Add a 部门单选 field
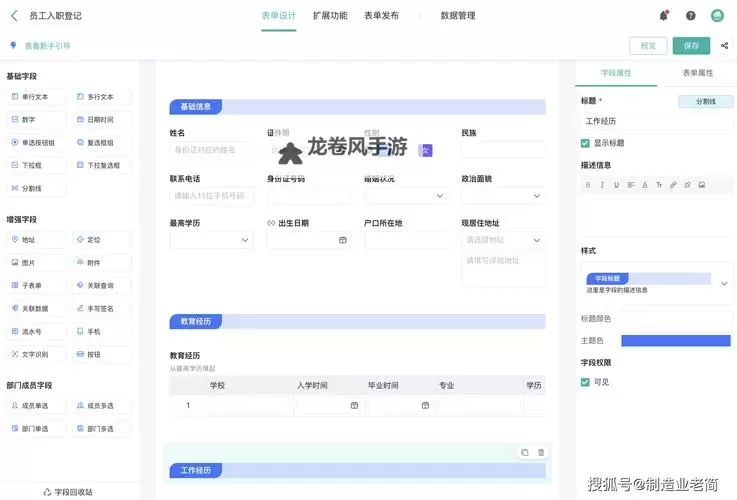Image resolution: width=737 pixels, height=500 pixels. point(36,429)
